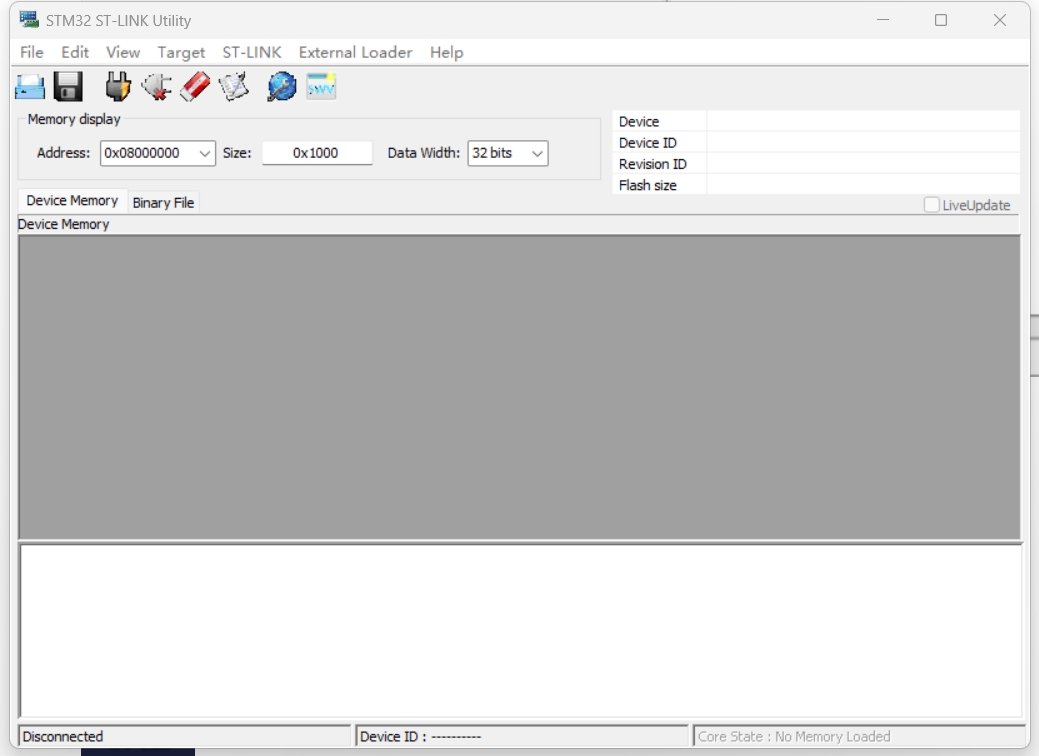Click the Disconnected status text
Screen dimensions: 1039x756
[x=63, y=737]
